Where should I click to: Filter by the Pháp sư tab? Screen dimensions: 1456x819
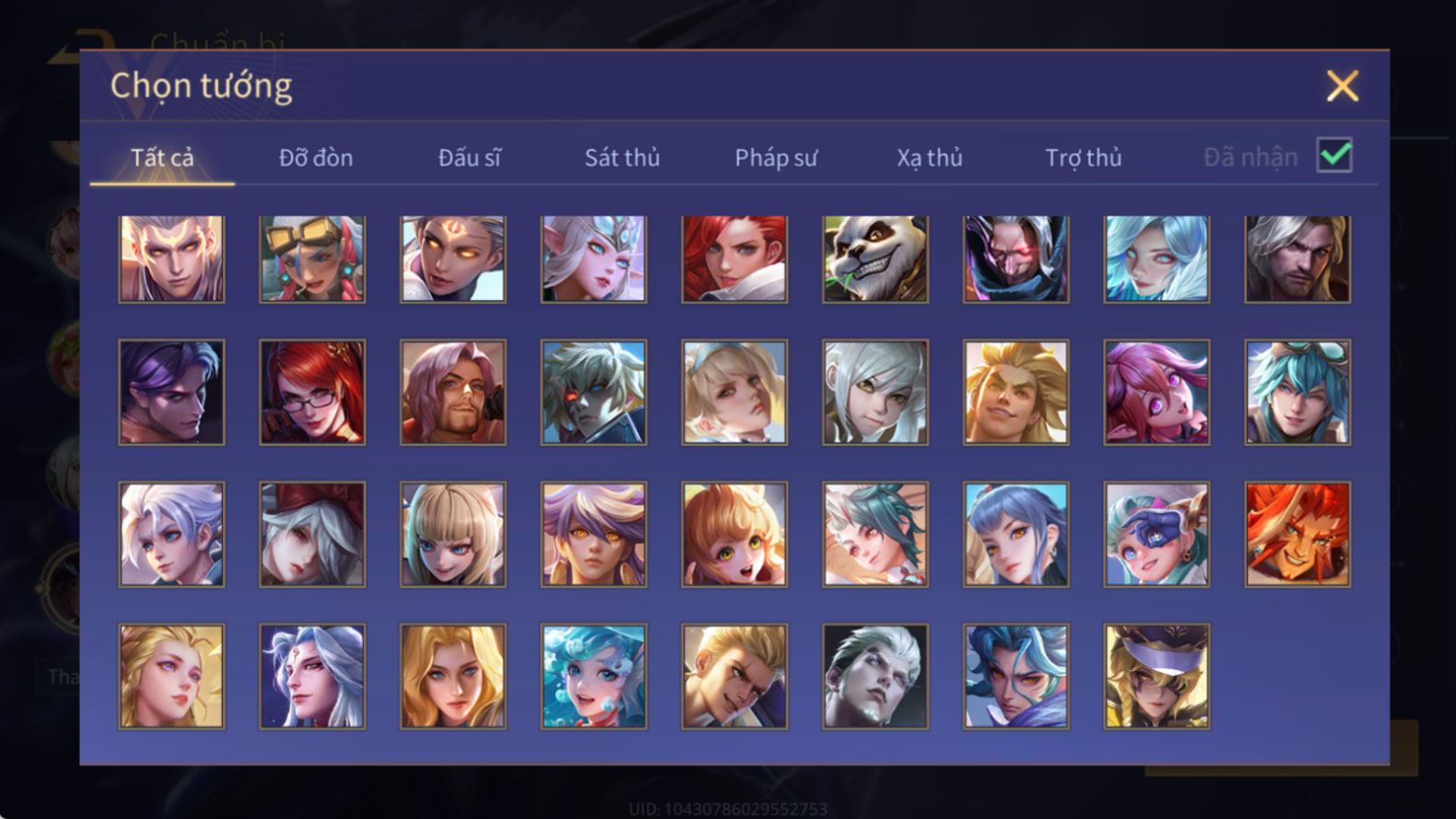(776, 158)
